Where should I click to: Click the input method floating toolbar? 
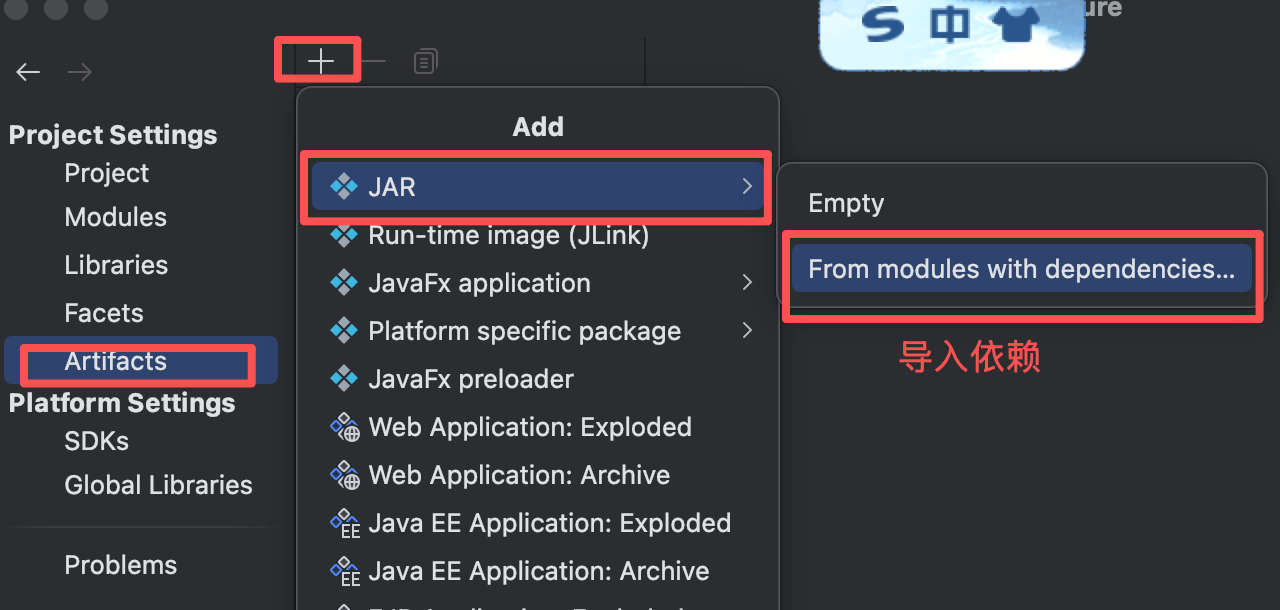tap(950, 30)
